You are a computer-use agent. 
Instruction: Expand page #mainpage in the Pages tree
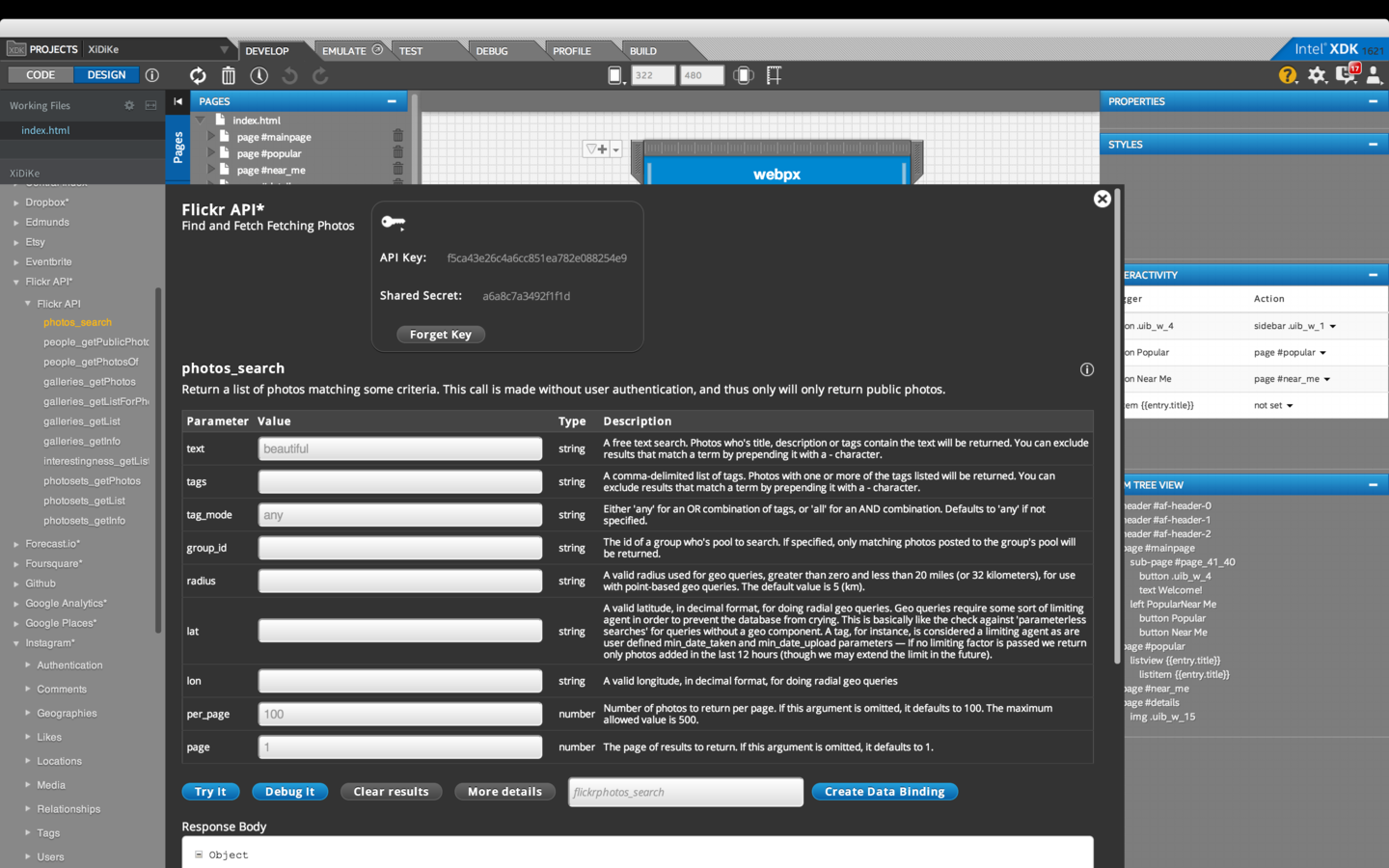pos(211,137)
